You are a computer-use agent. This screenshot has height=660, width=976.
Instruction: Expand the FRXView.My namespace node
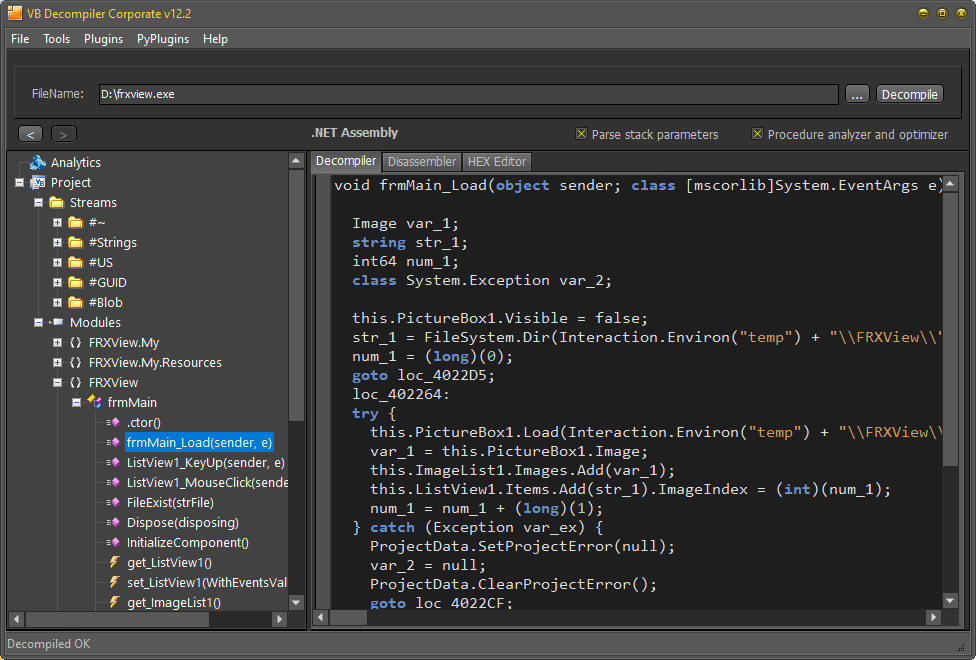[57, 342]
